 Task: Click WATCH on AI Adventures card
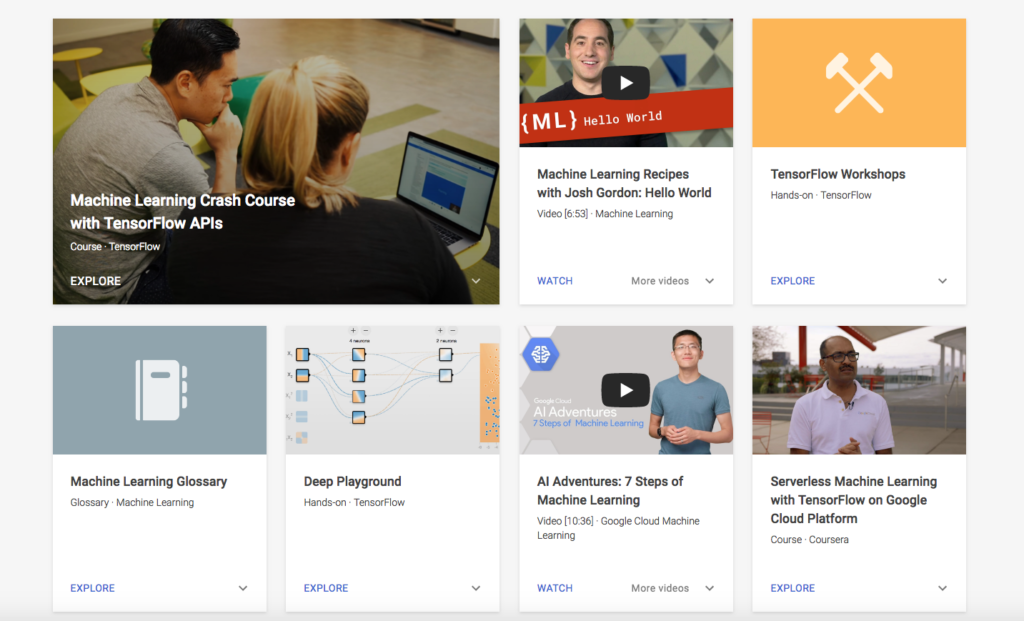click(555, 588)
